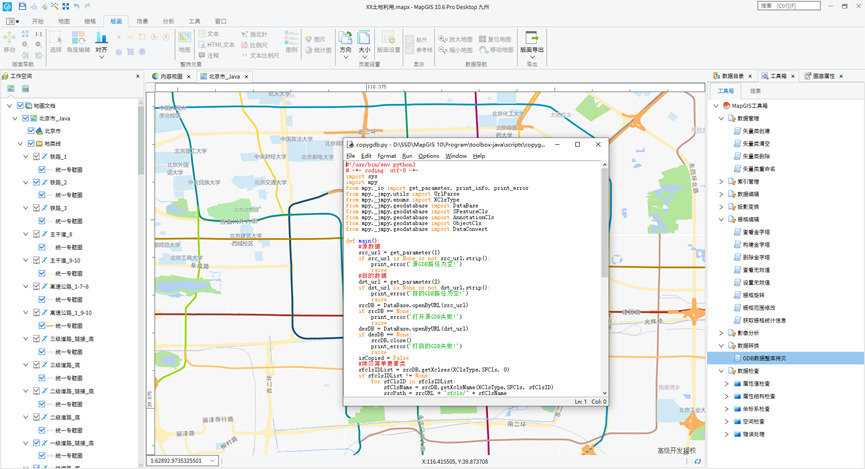Switch to the 搜索 tab in toolbox panel
Viewport: 865px width, 469px height.
tap(755, 91)
